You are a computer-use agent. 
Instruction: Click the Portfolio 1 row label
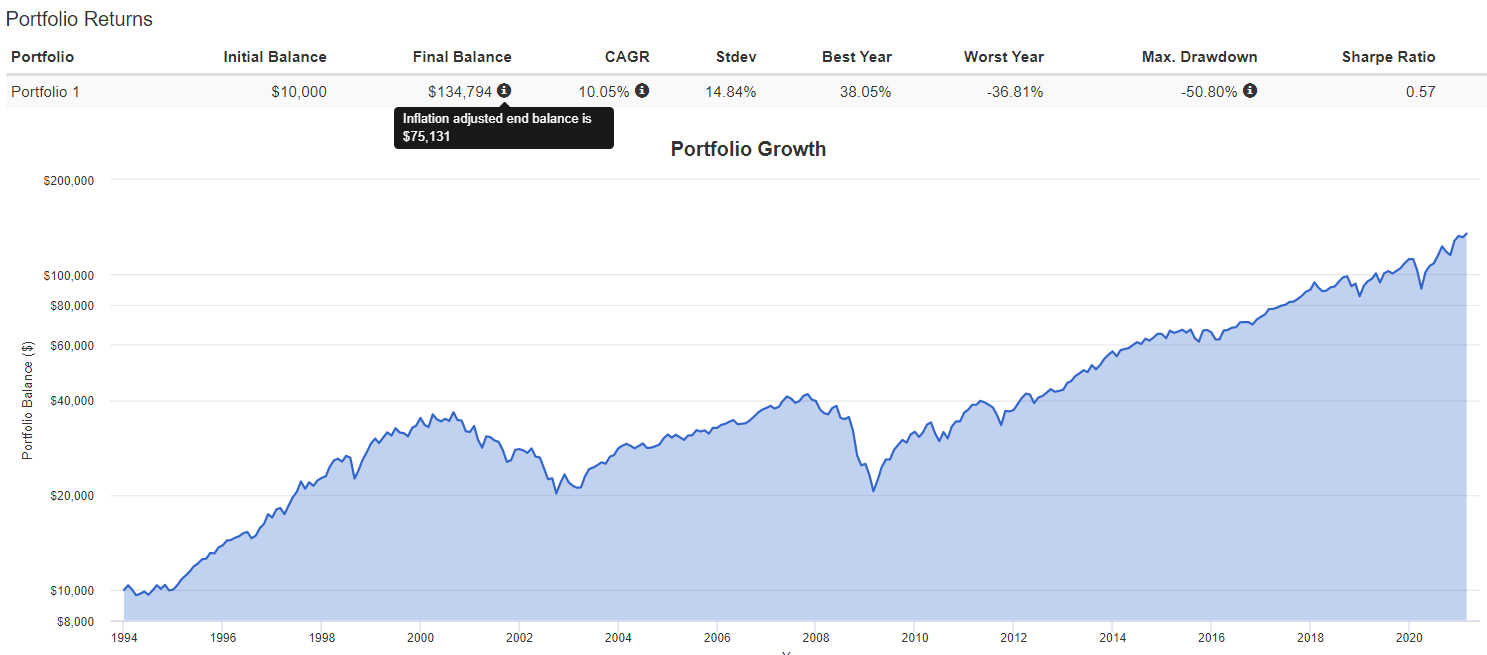pos(45,92)
